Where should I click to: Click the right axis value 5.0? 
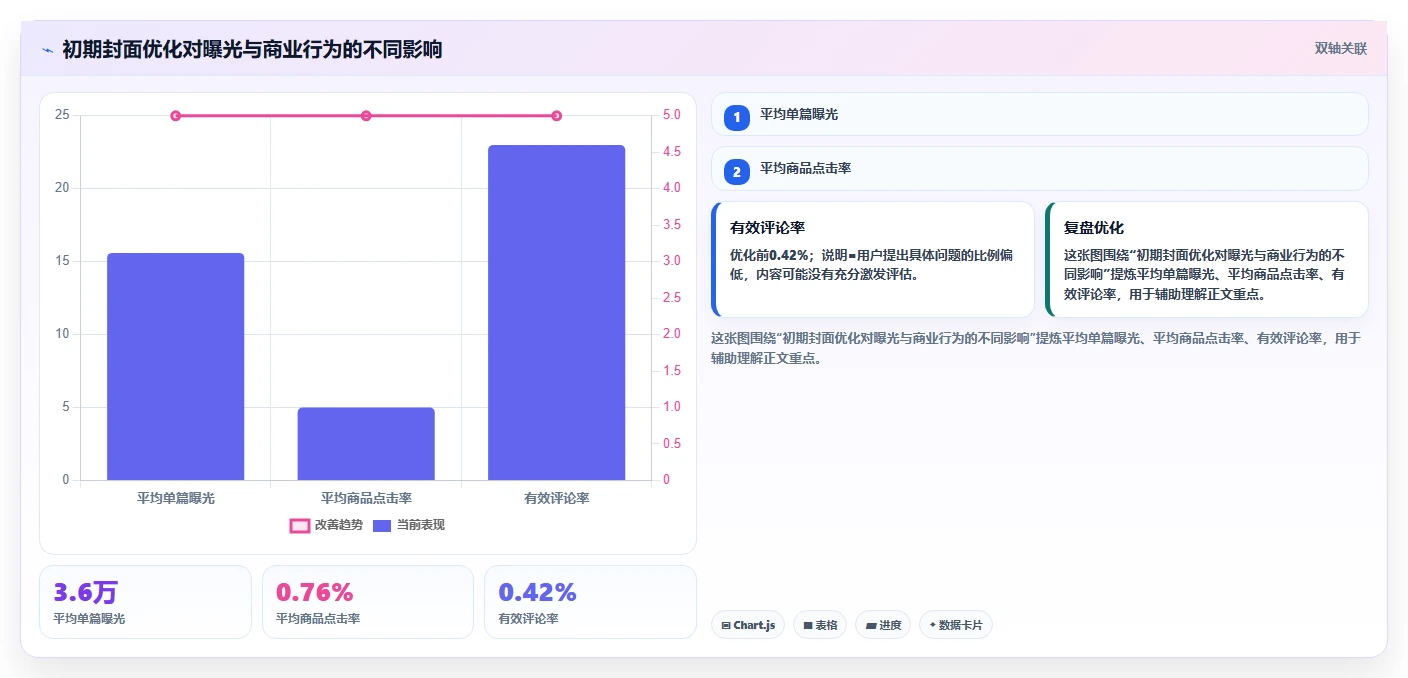pyautogui.click(x=672, y=115)
